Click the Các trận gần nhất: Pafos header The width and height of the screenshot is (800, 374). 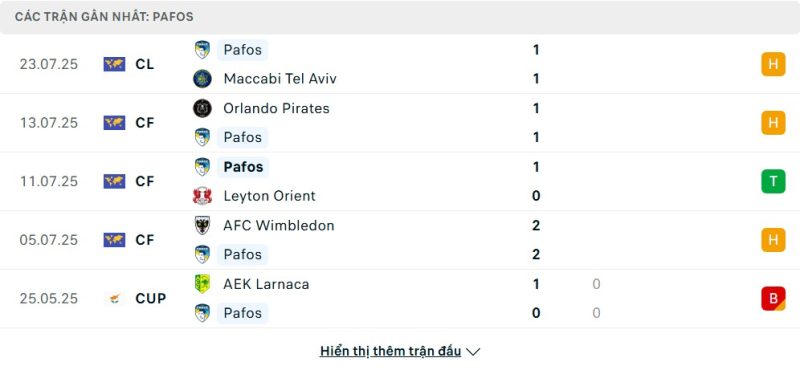point(104,17)
